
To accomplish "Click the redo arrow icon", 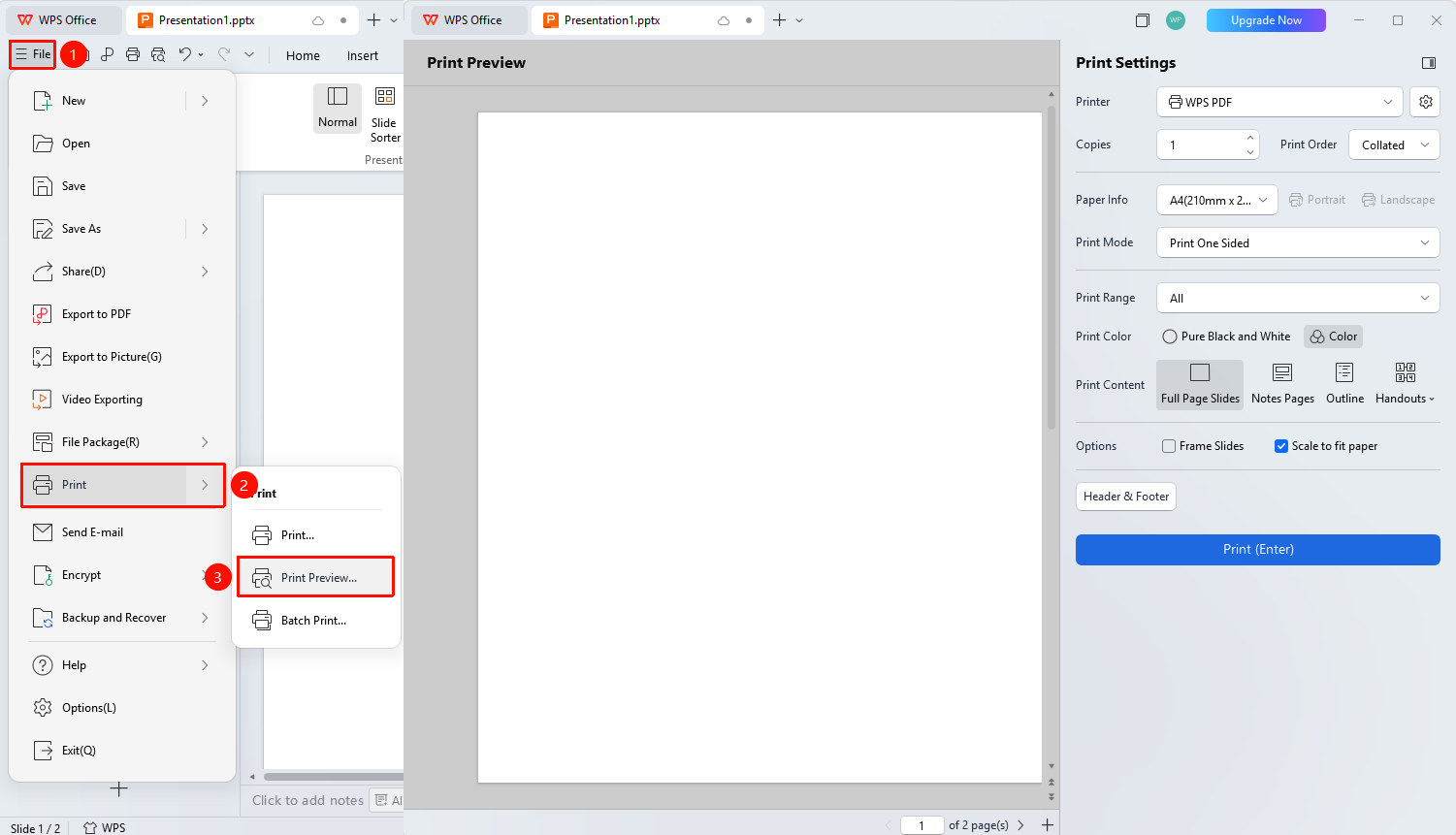I will click(224, 55).
